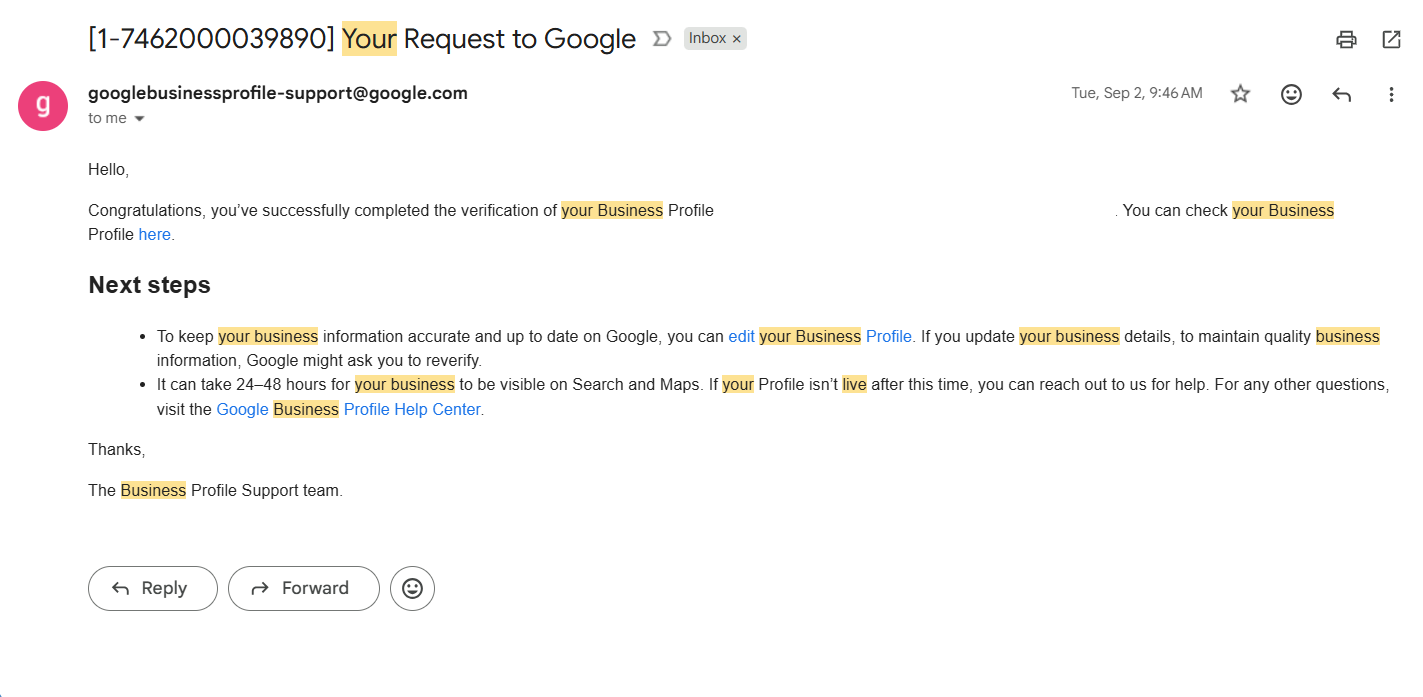Click the sender address googlebusinessprofile-support@google.com
This screenshot has width=1423, height=697.
coord(278,93)
